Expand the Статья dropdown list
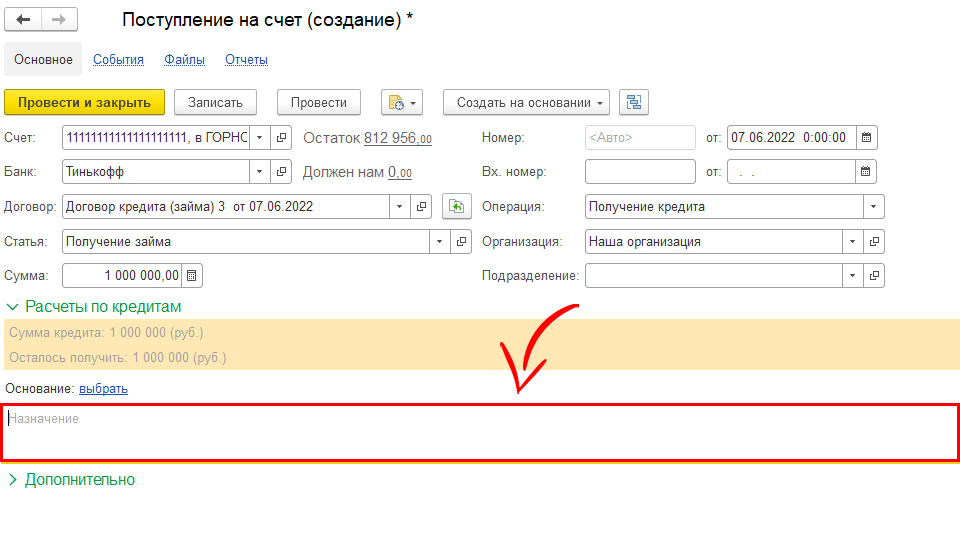960x540 pixels. point(441,241)
